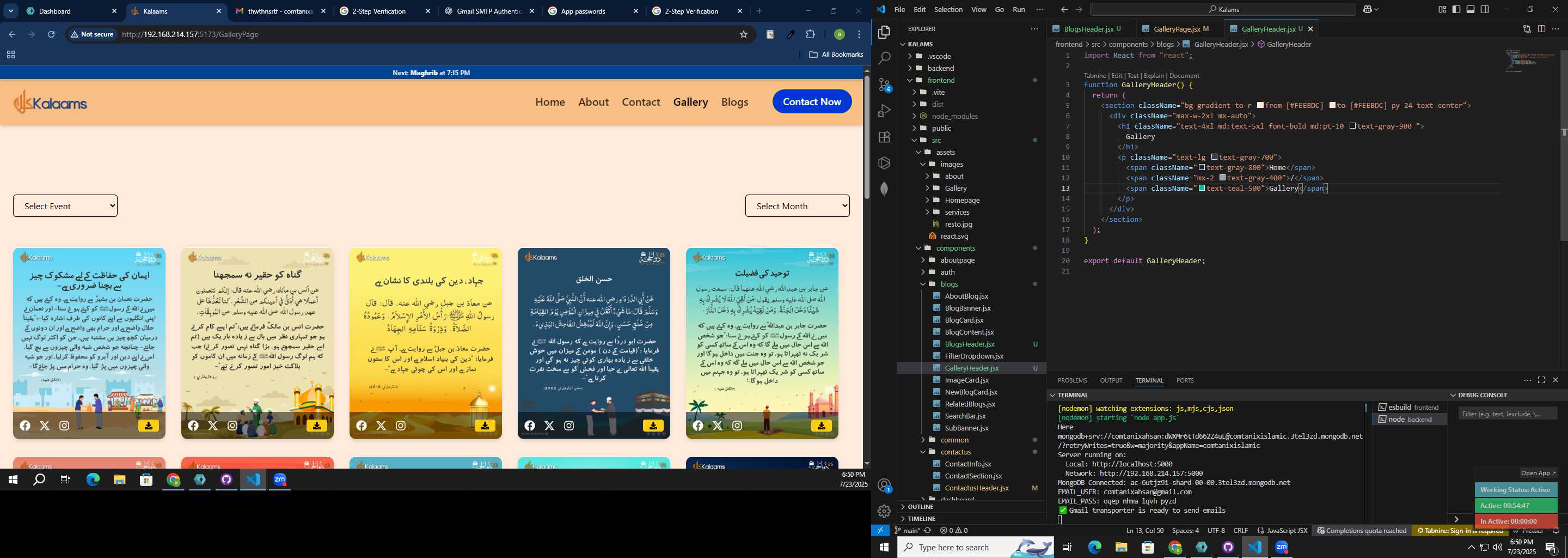Switch to the PROBLEMS panel tab
The height and width of the screenshot is (558, 1568).
(x=1072, y=380)
